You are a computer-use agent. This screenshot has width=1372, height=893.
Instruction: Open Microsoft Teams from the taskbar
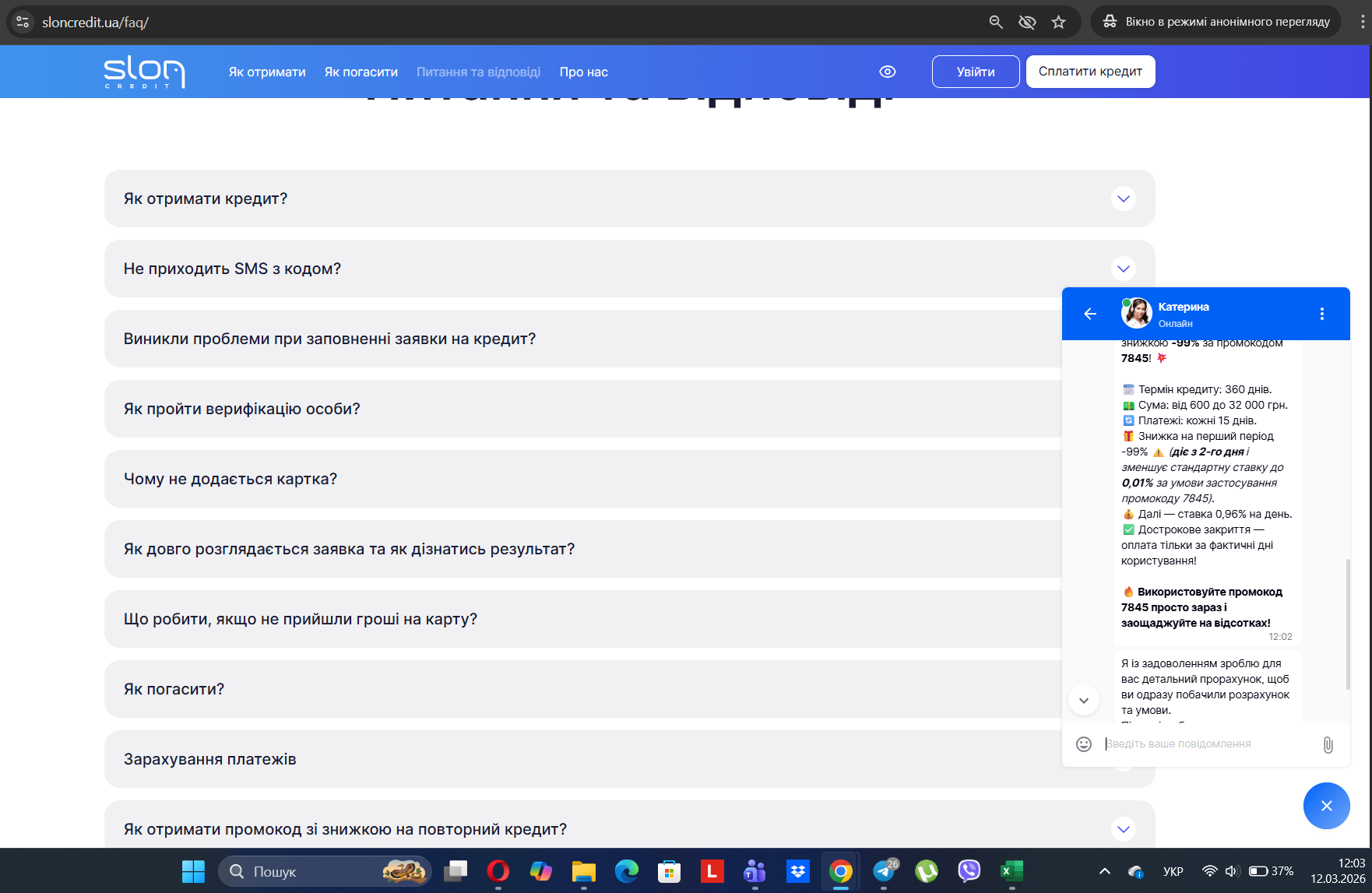(755, 871)
